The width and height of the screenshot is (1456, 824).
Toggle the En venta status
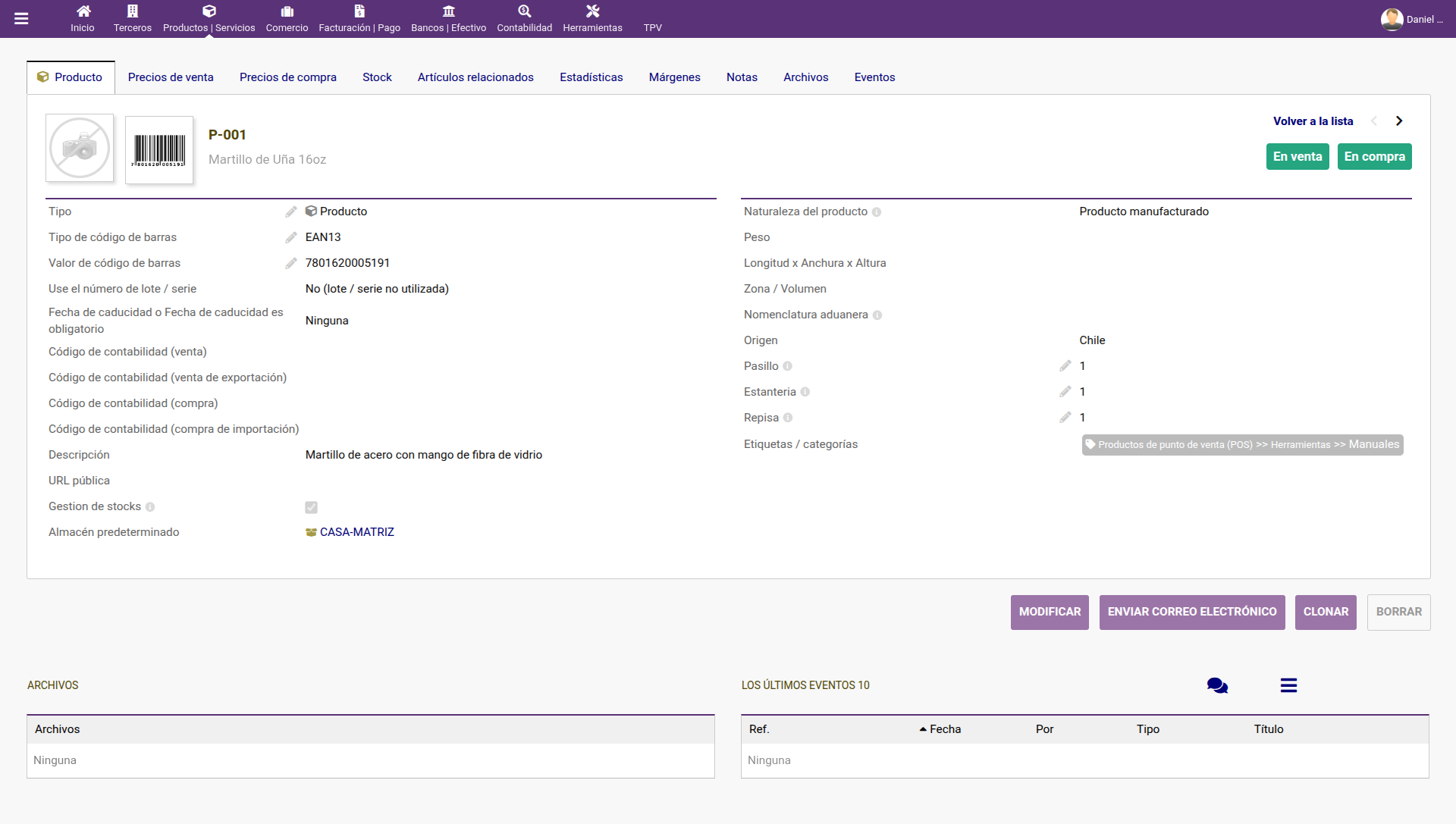(x=1298, y=157)
